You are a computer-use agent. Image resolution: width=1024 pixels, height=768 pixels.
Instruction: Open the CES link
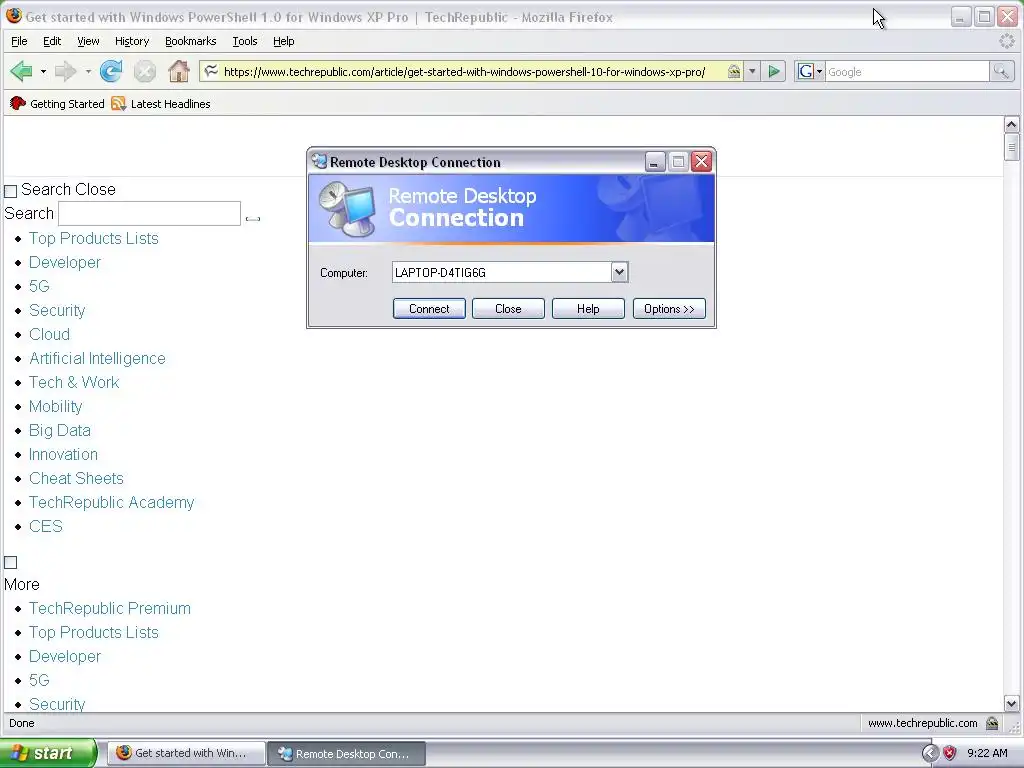pos(46,526)
